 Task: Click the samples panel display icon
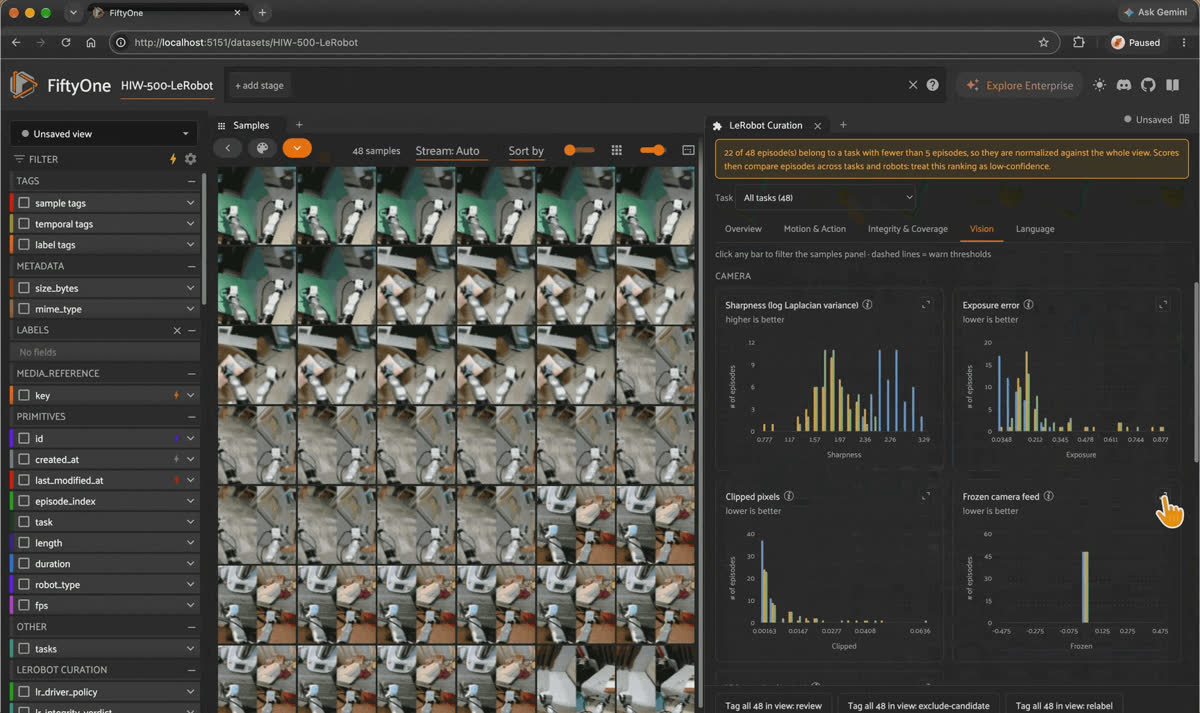(x=688, y=150)
